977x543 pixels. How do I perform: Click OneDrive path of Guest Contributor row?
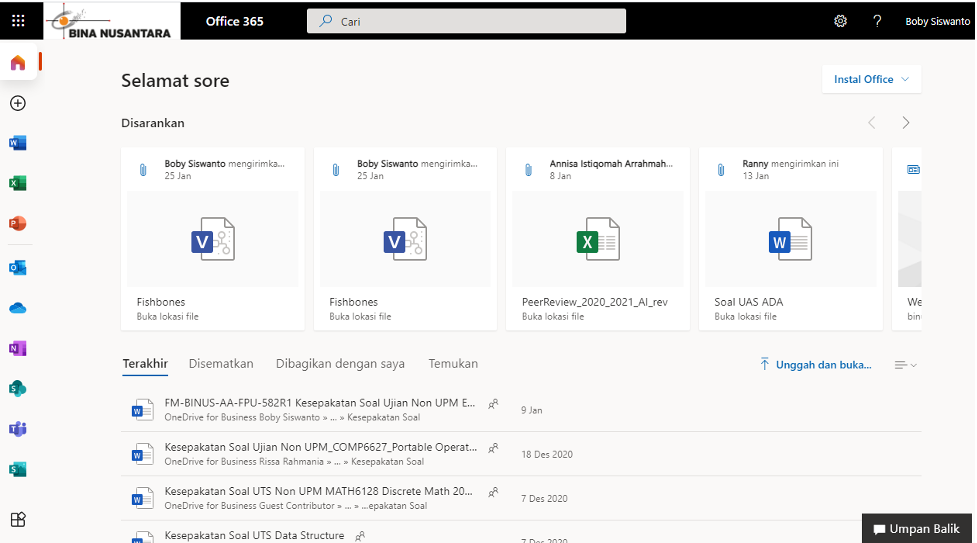pyautogui.click(x=295, y=506)
